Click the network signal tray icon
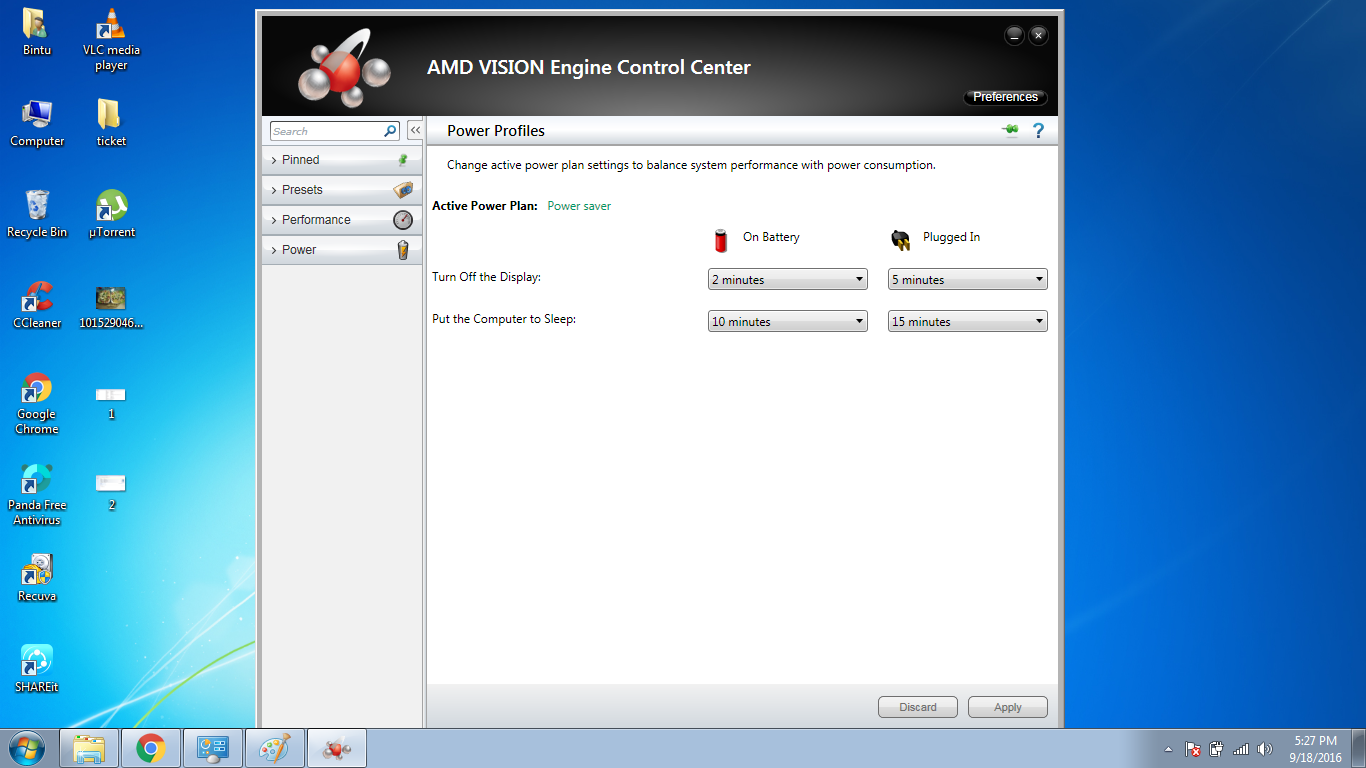1366x768 pixels. (x=1241, y=749)
